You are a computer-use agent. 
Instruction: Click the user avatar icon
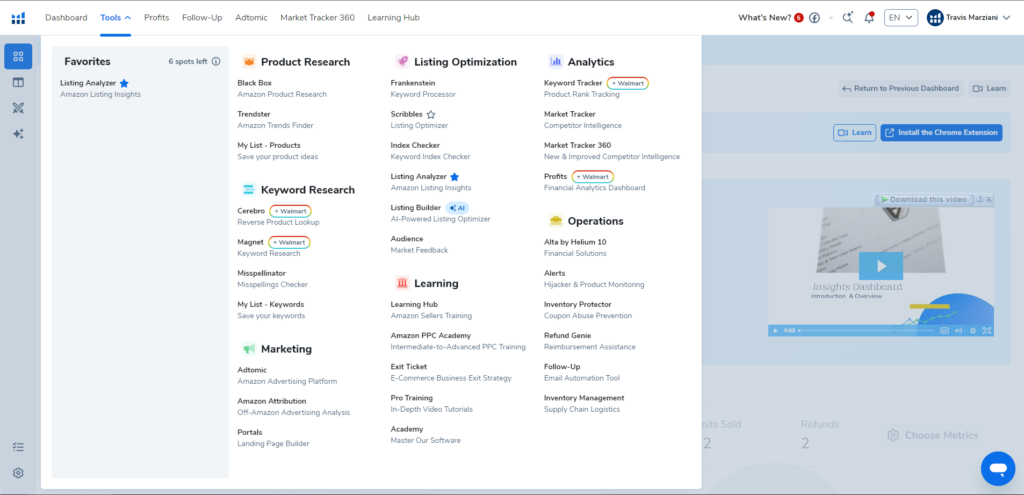(x=935, y=18)
